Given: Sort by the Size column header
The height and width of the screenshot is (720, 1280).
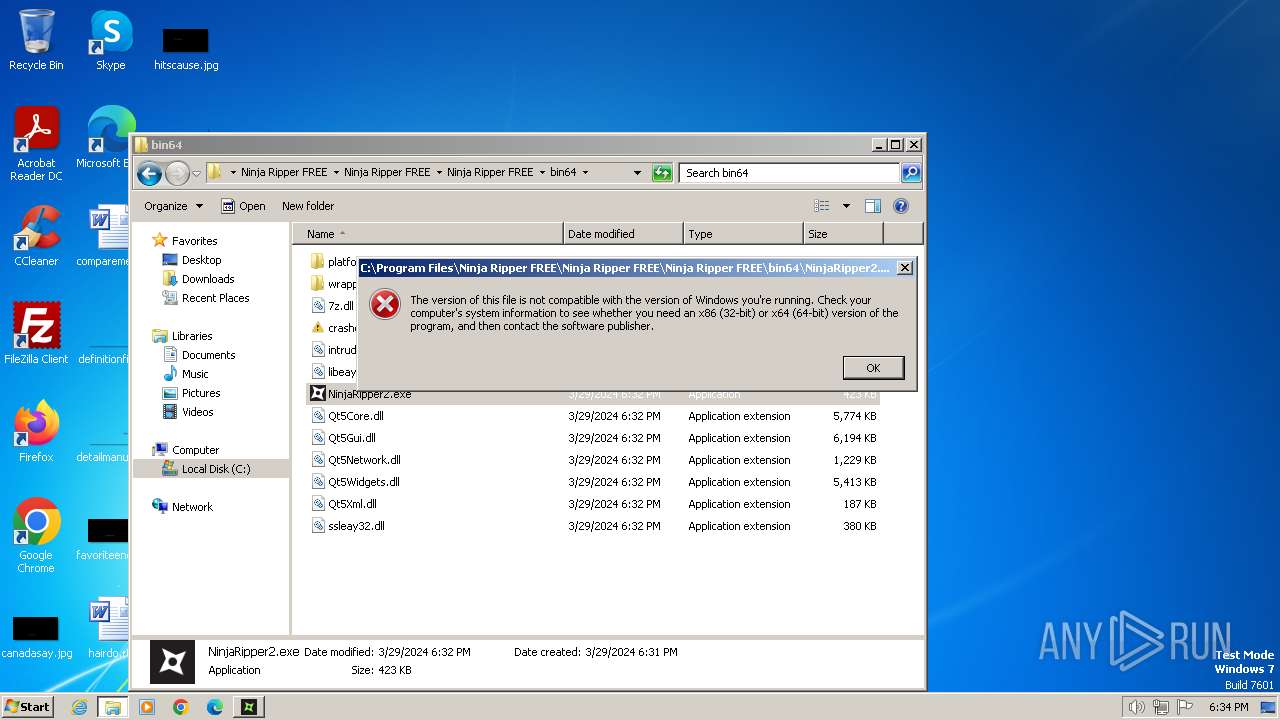Looking at the screenshot, I should (843, 234).
